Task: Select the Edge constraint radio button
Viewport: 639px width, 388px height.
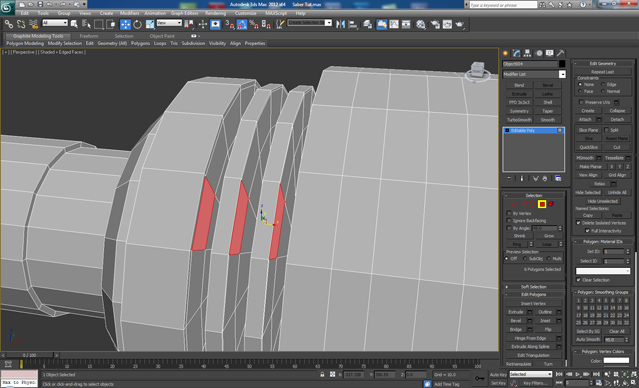Action: 603,84
